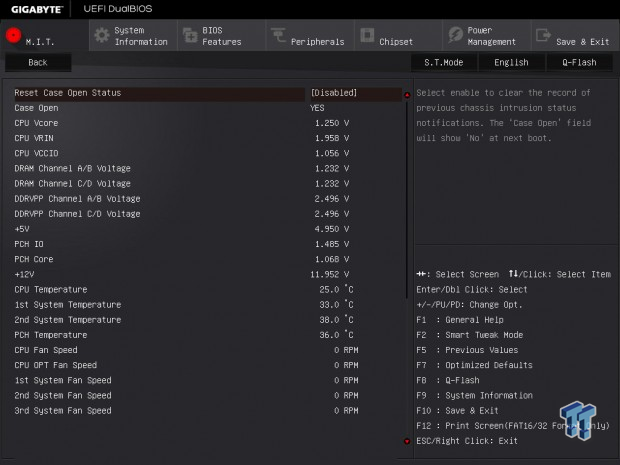Select the CPU Vcore label

pos(36,123)
